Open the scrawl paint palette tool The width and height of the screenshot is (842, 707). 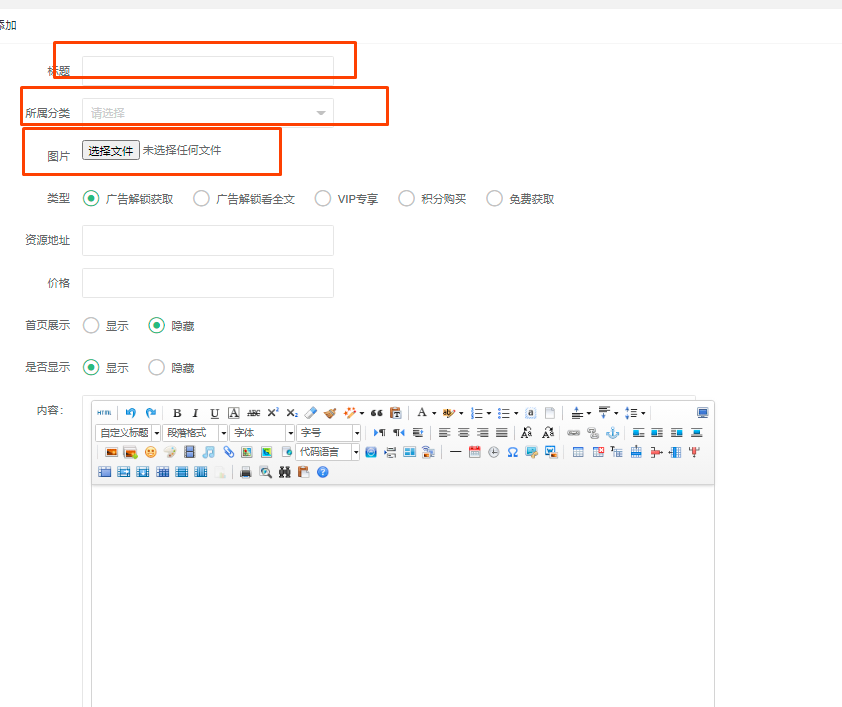click(x=170, y=452)
